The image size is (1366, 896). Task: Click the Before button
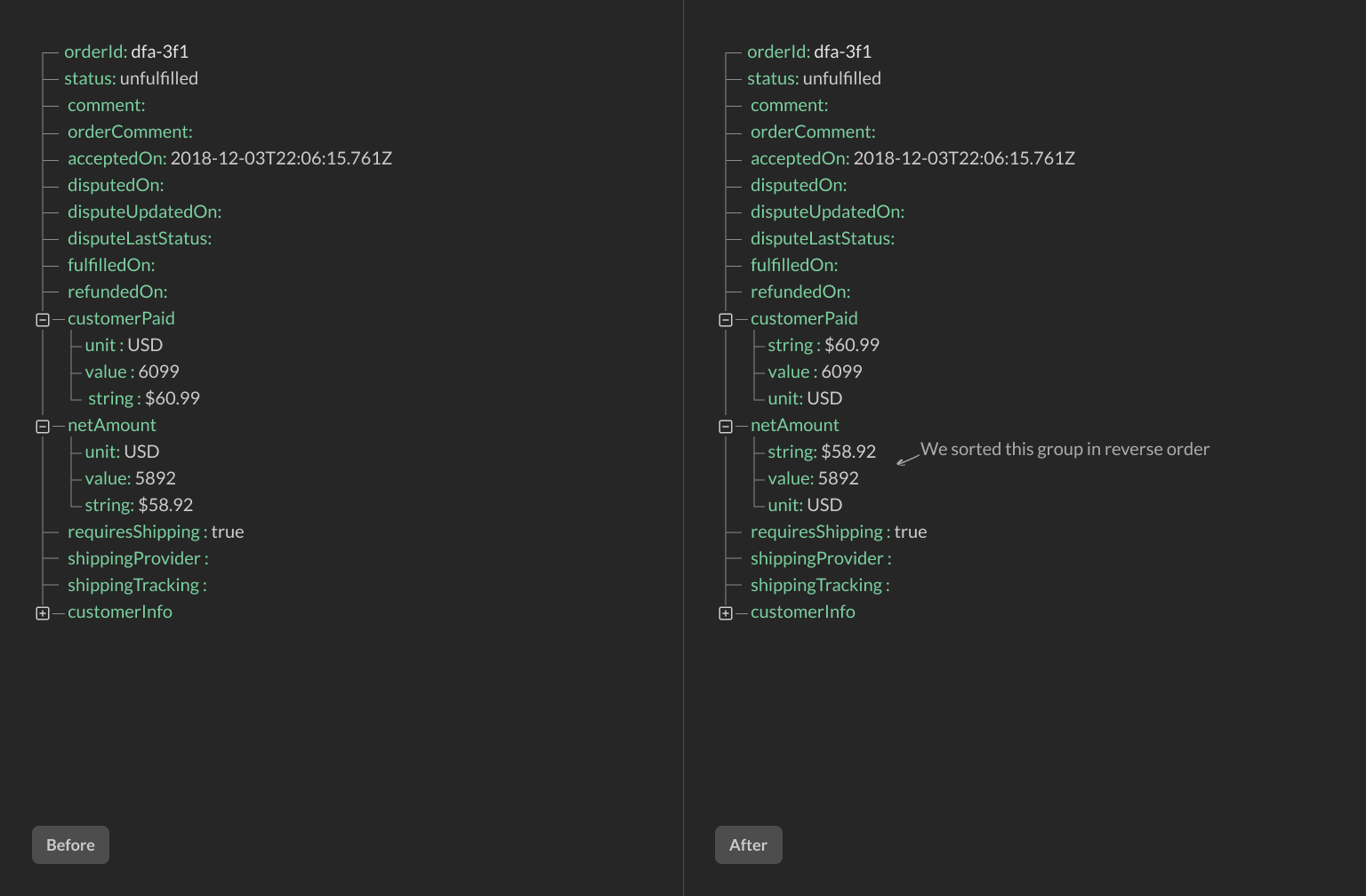[70, 844]
